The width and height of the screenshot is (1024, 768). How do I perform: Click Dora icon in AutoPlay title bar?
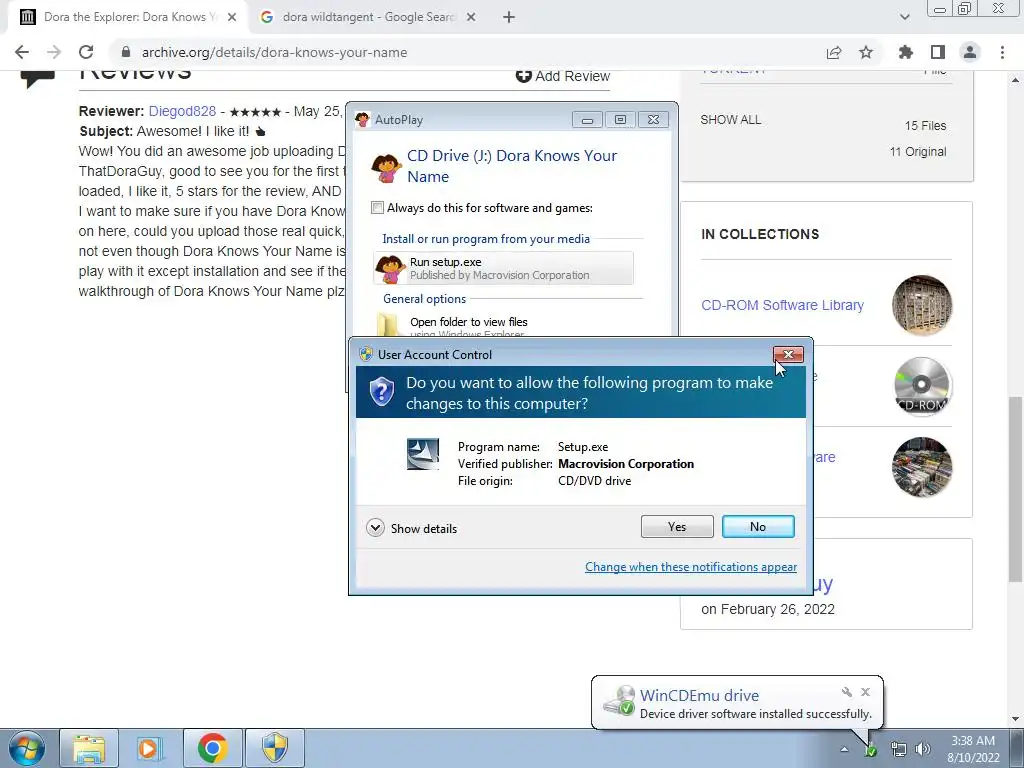click(x=362, y=120)
